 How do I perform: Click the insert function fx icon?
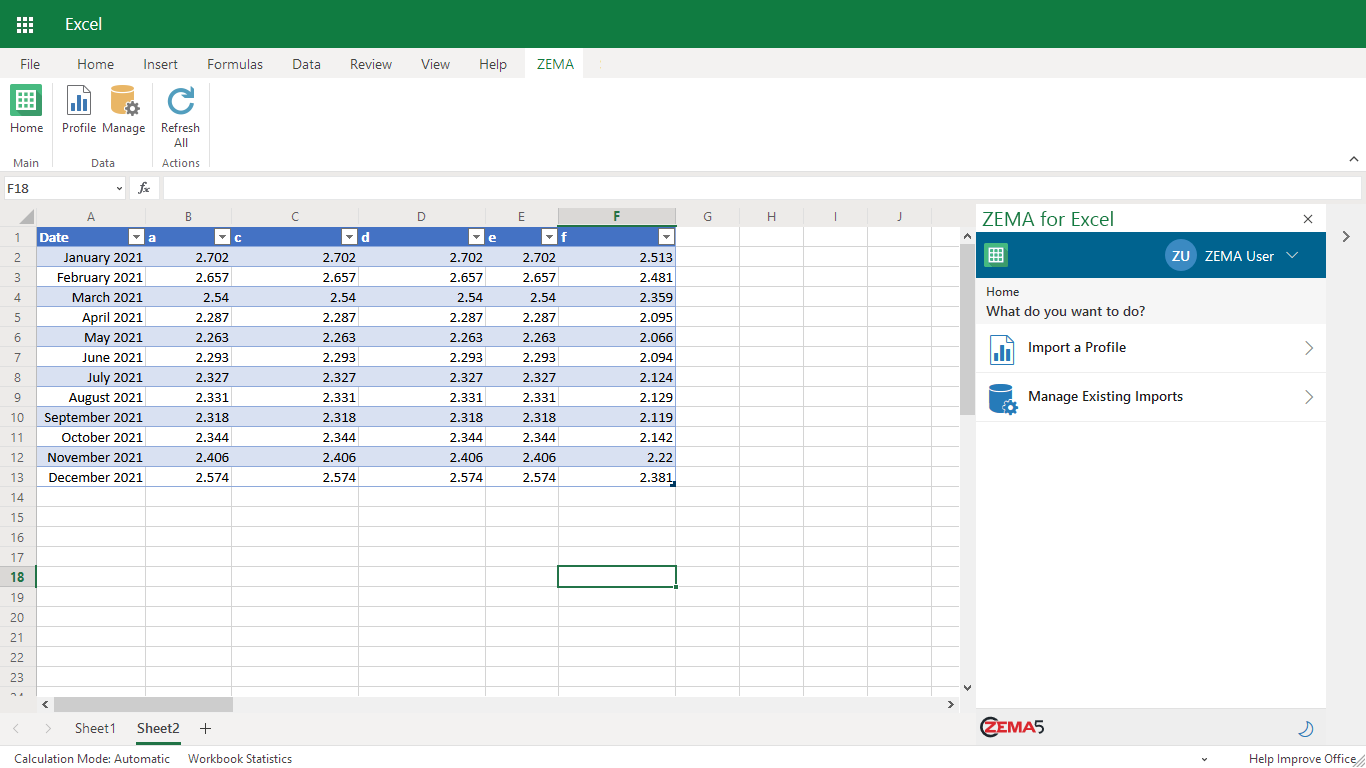[144, 188]
